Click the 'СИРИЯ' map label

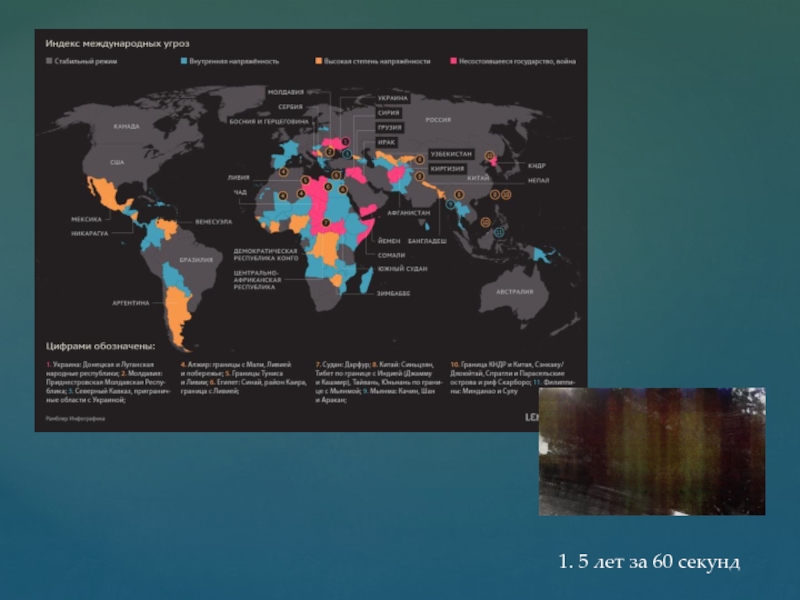[389, 113]
